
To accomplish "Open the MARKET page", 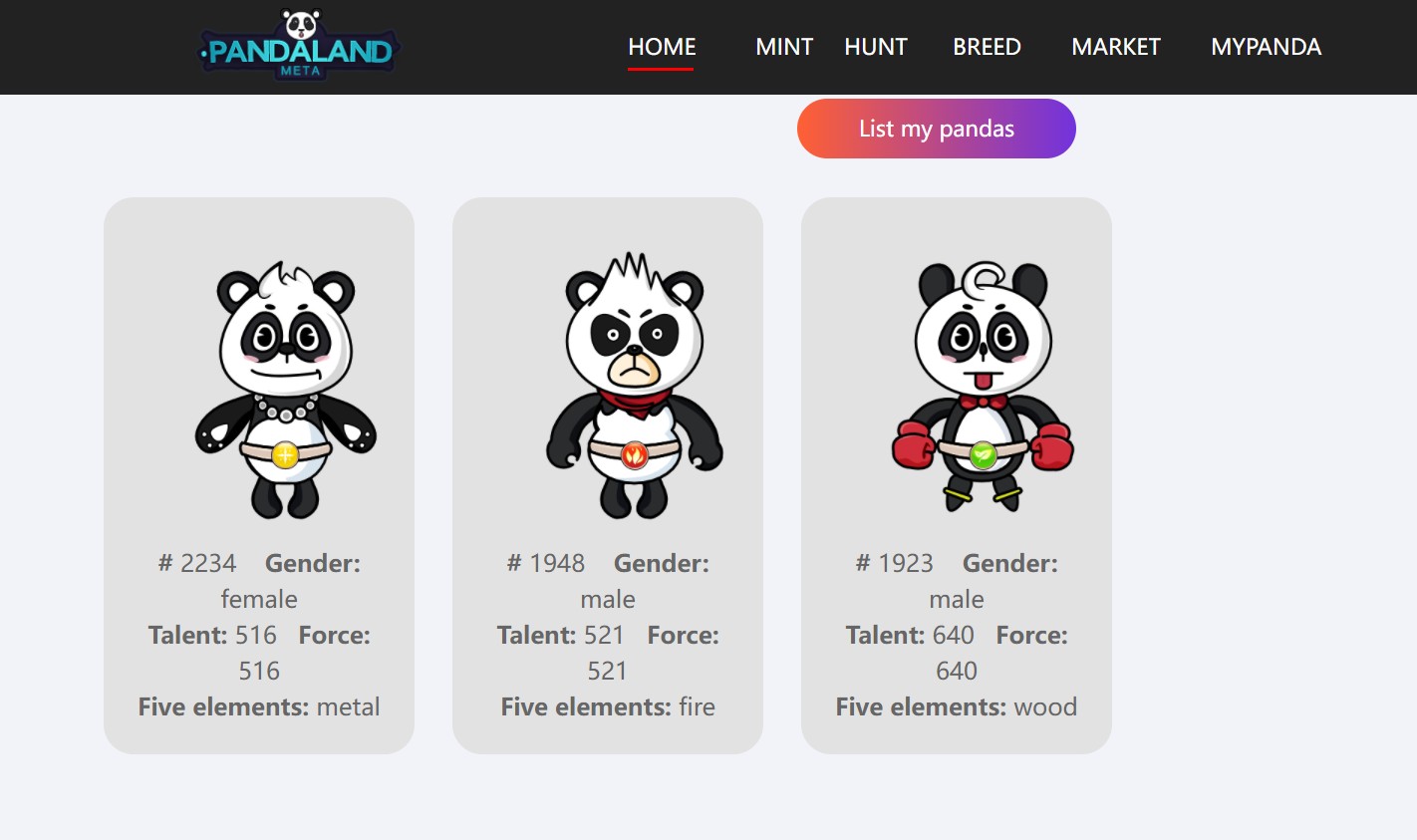I will (x=1116, y=47).
